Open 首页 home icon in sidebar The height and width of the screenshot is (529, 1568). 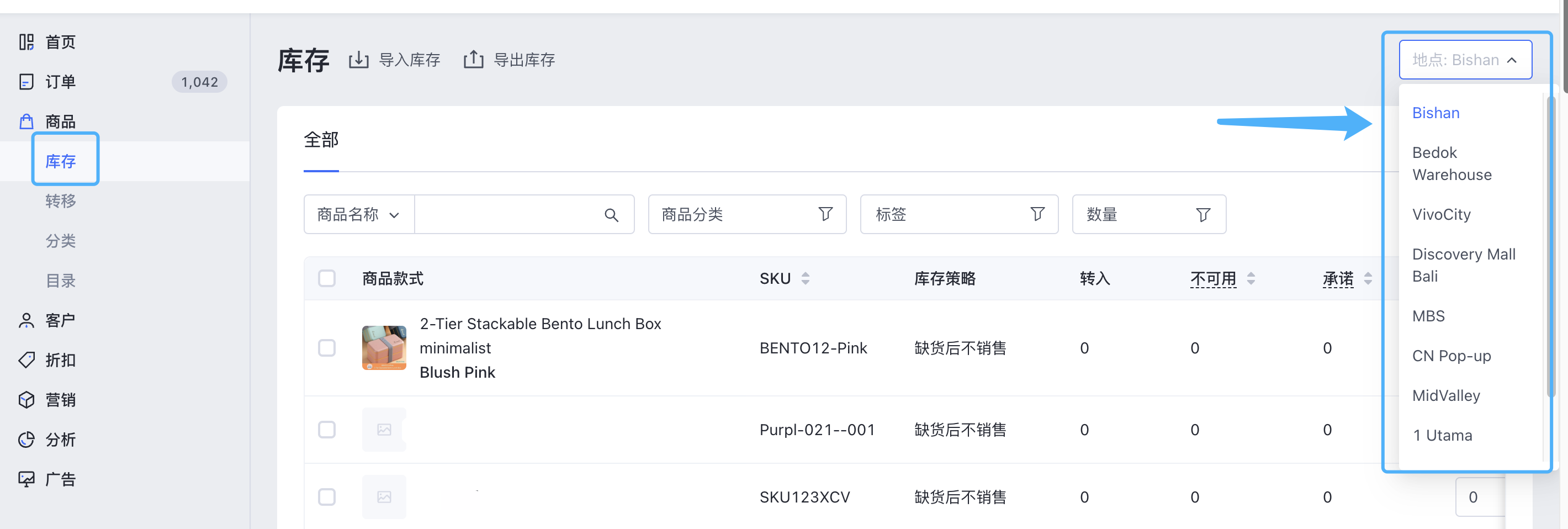[26, 42]
